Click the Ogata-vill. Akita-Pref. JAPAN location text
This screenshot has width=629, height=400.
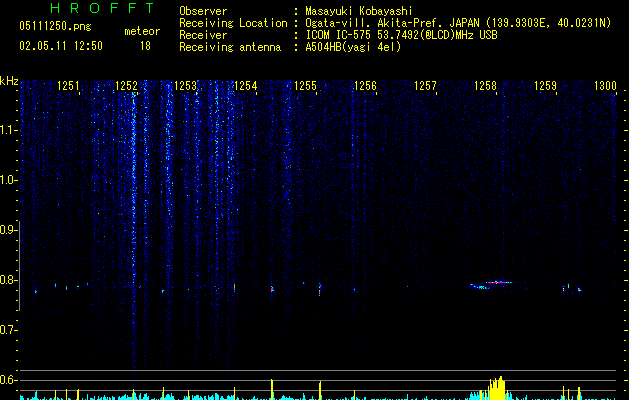(458, 23)
